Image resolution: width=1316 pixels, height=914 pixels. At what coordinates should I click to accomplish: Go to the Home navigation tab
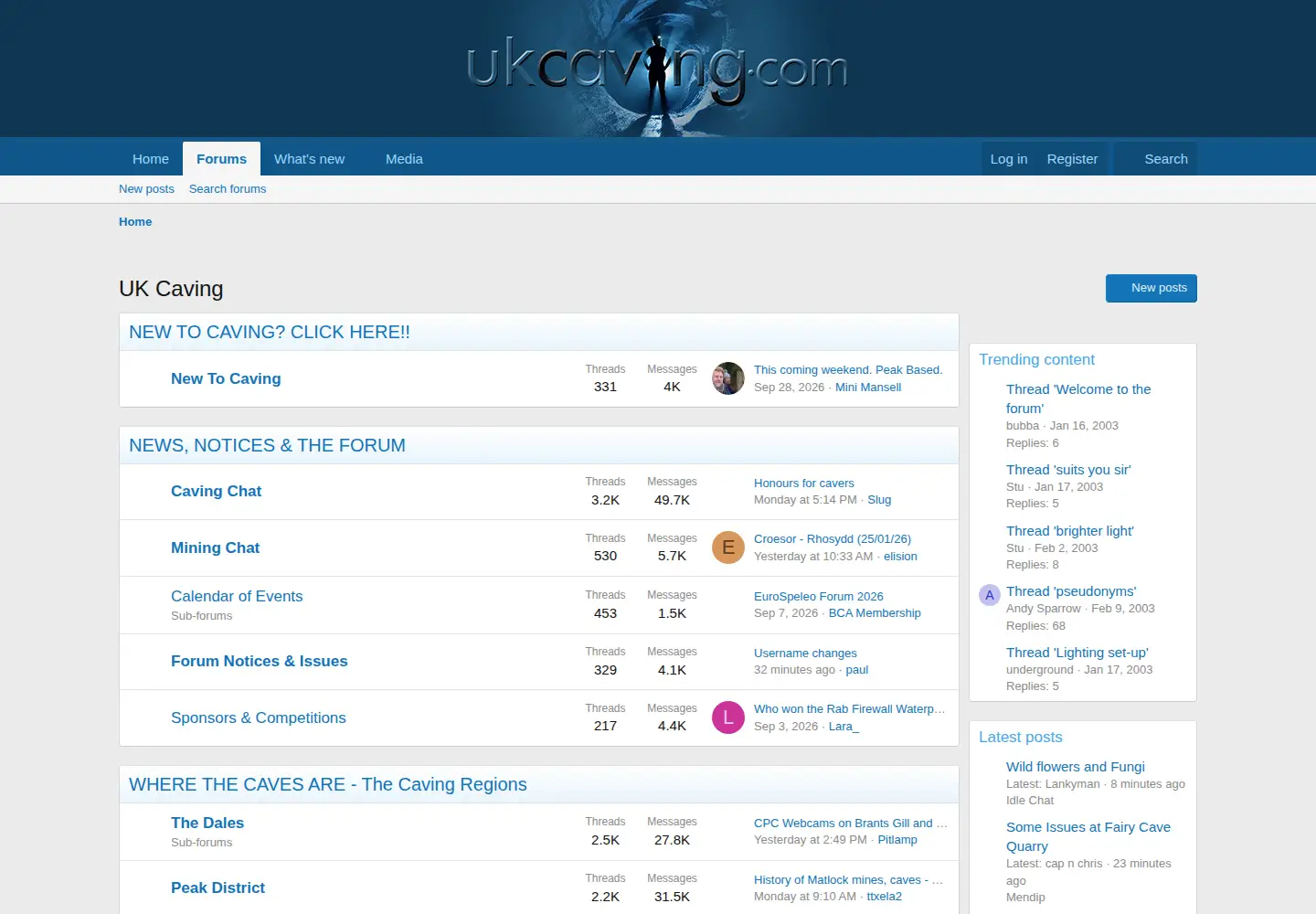click(151, 159)
